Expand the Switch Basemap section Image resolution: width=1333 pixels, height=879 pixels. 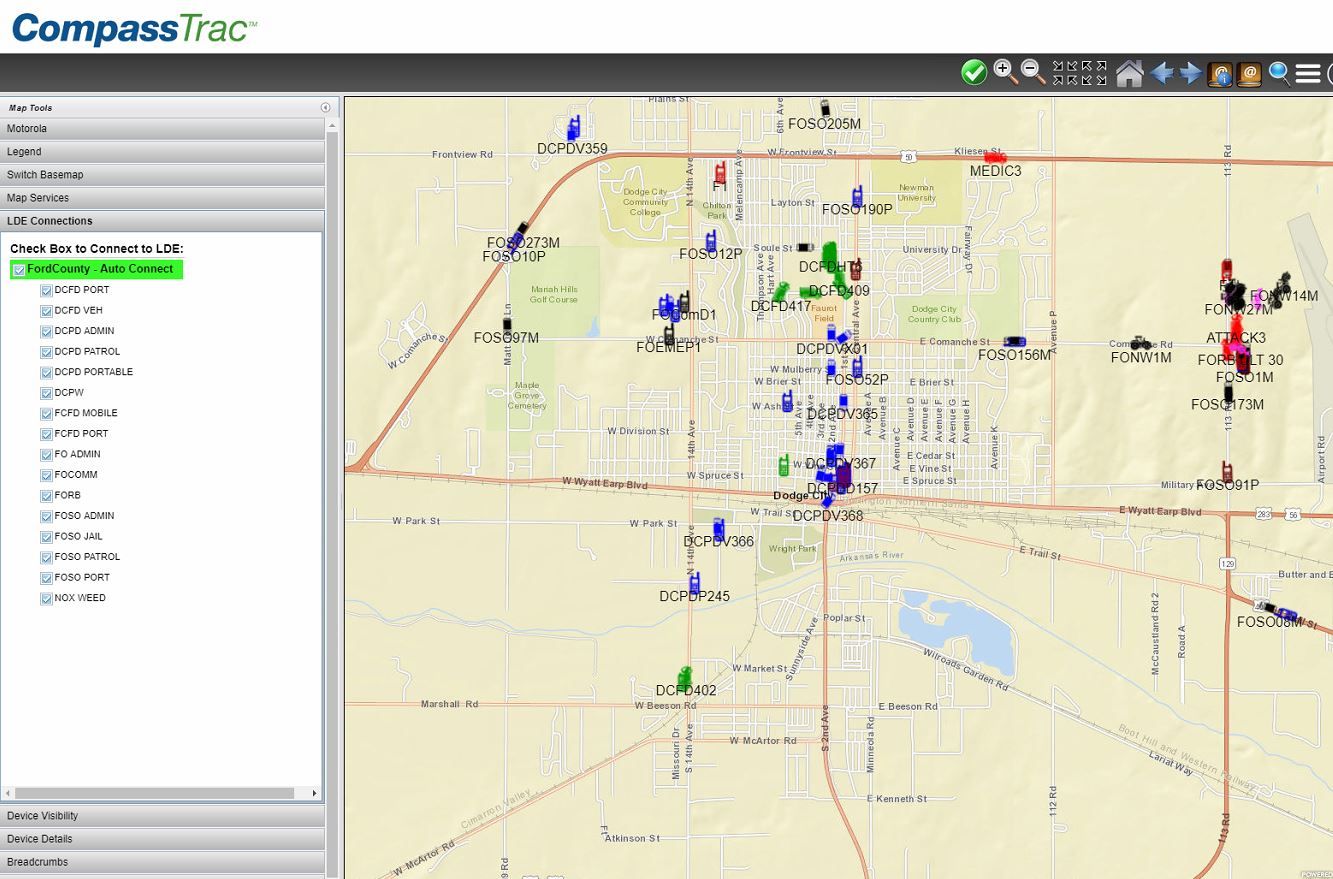pos(162,175)
